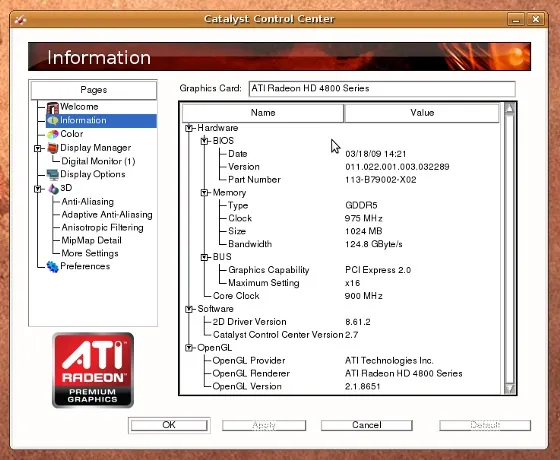Viewport: 560px width, 460px height.
Task: Click the Color wheel icon
Action: coord(52,134)
